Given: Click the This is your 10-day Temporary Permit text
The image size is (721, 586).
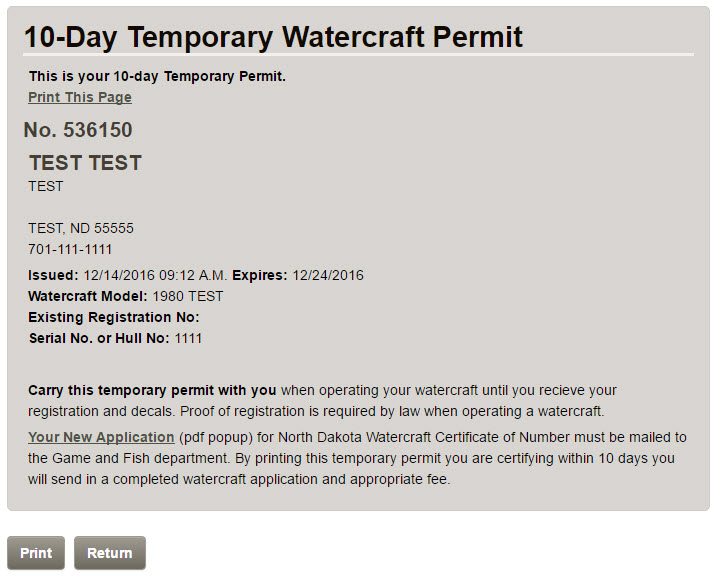Looking at the screenshot, I should [157, 76].
